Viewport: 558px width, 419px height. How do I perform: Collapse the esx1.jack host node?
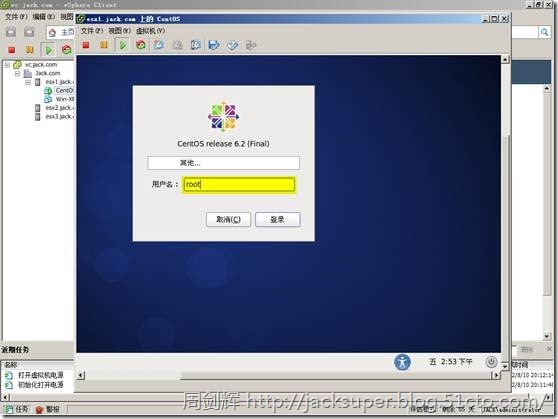(28, 82)
